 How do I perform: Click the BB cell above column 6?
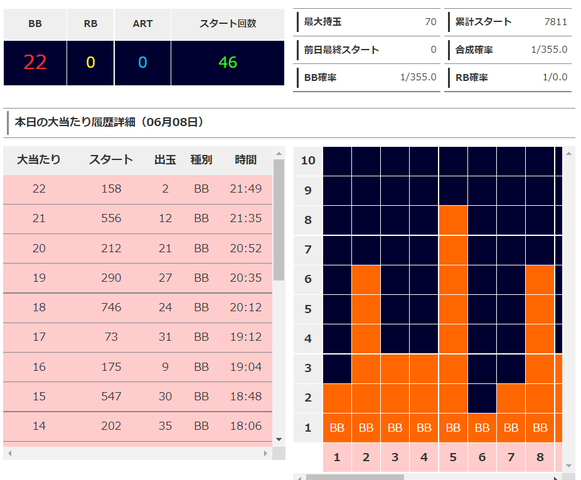482,428
